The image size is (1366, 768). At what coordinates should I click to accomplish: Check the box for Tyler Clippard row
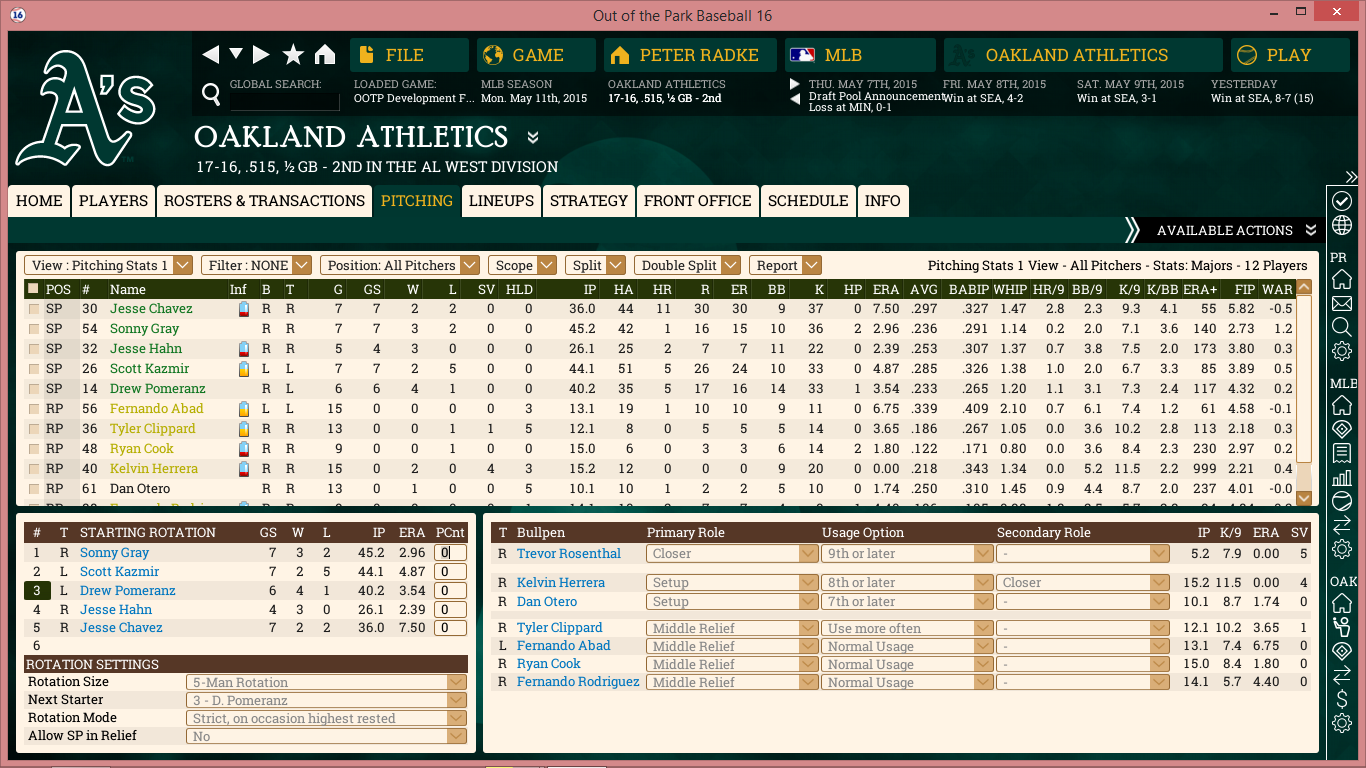pos(35,429)
